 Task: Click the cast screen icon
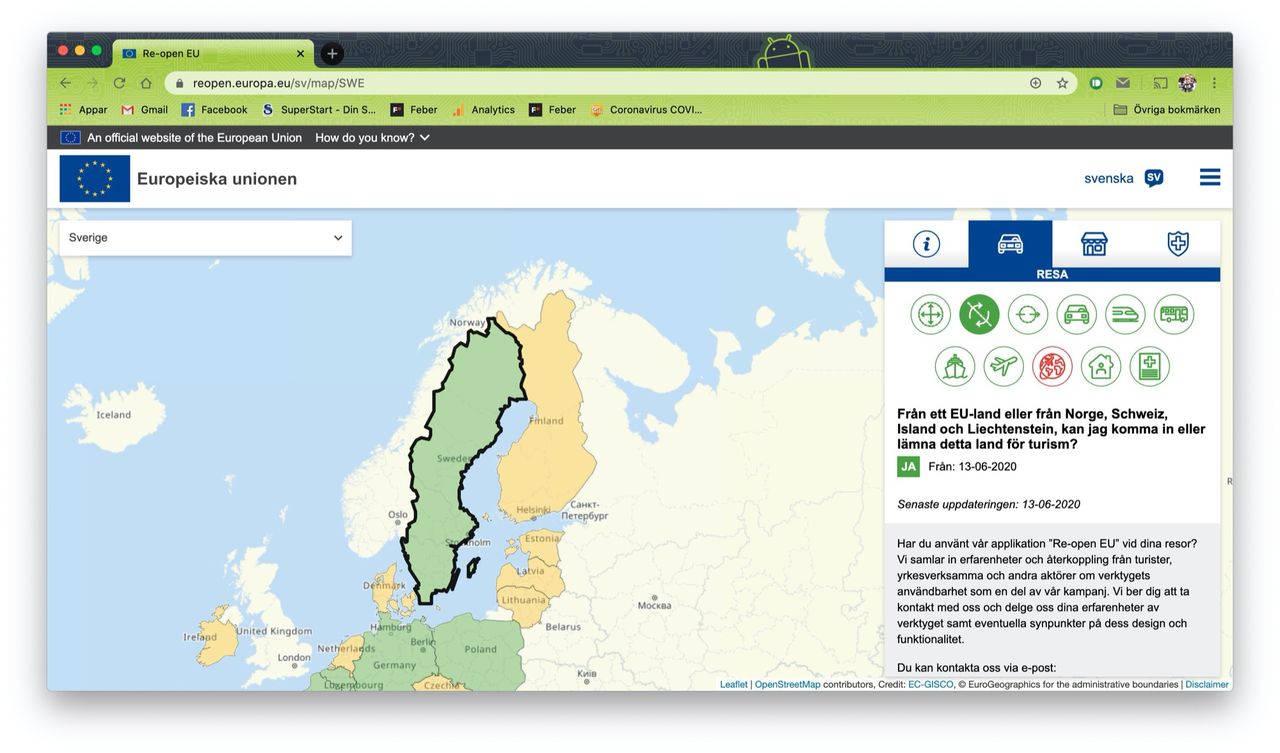(x=1160, y=83)
